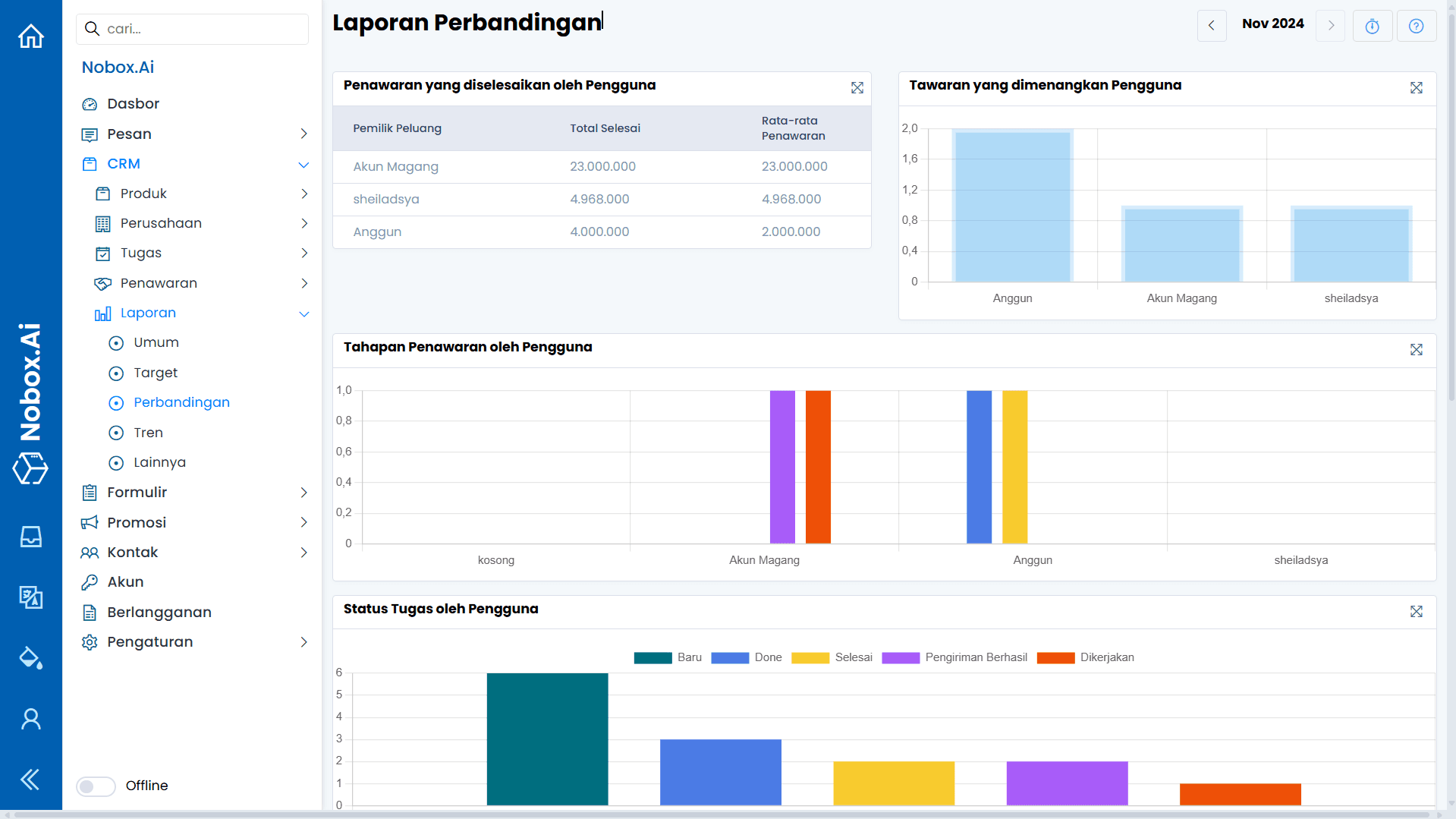Image resolution: width=1456 pixels, height=819 pixels.
Task: Click the paint bucket icon in sidebar
Action: (30, 658)
